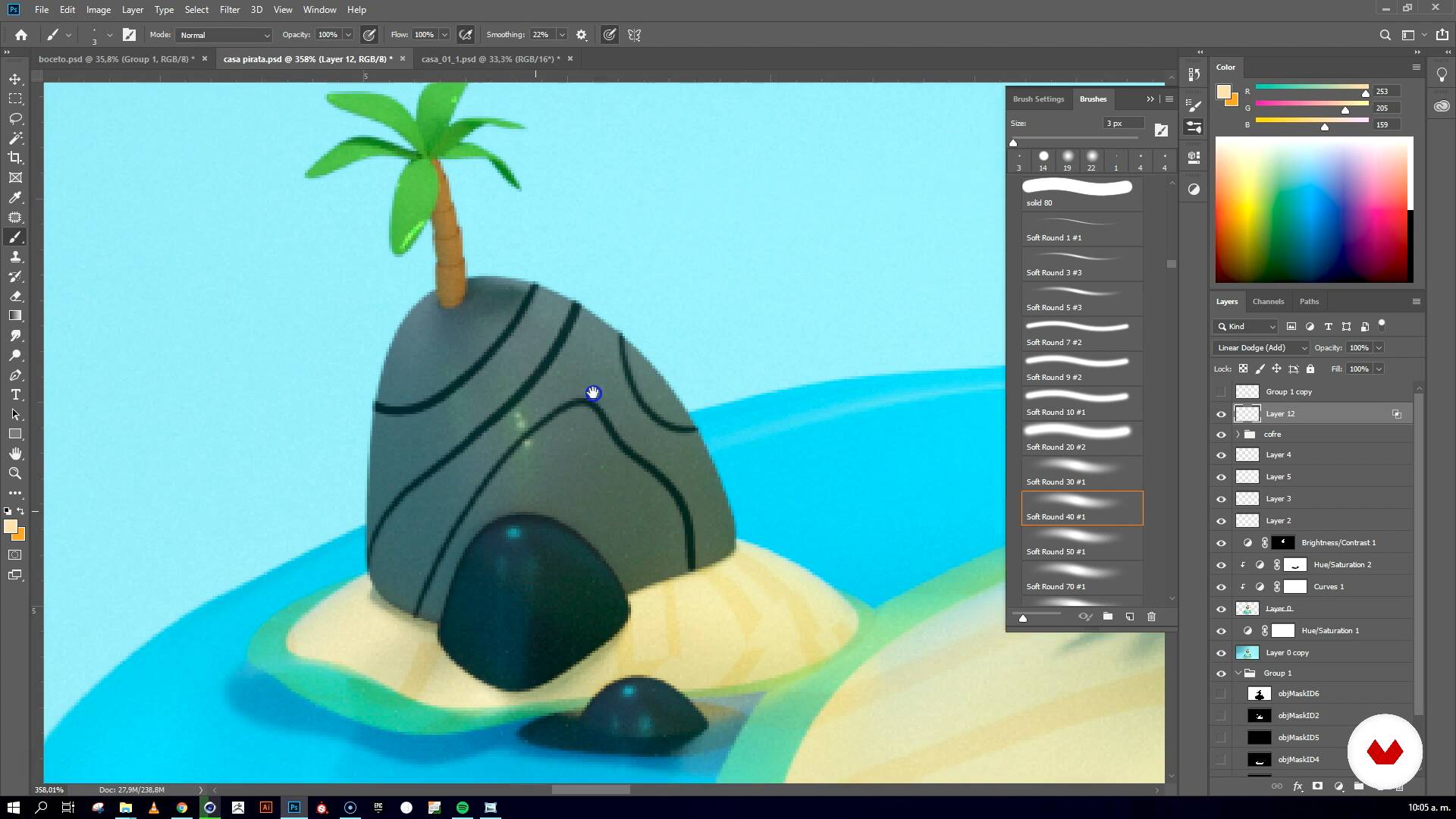Select the Path Selection tool
Image resolution: width=1456 pixels, height=819 pixels.
click(x=15, y=415)
